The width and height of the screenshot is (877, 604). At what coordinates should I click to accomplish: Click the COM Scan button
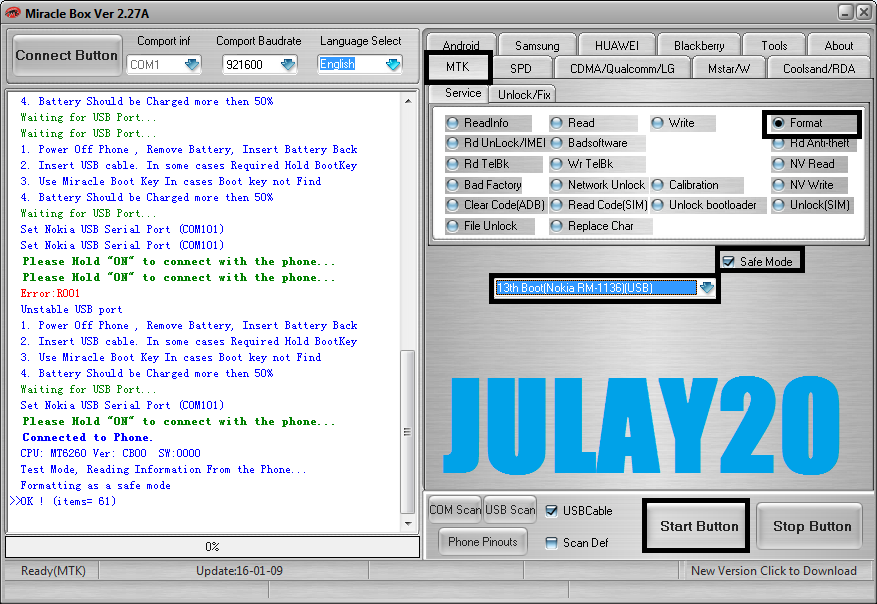coord(455,509)
